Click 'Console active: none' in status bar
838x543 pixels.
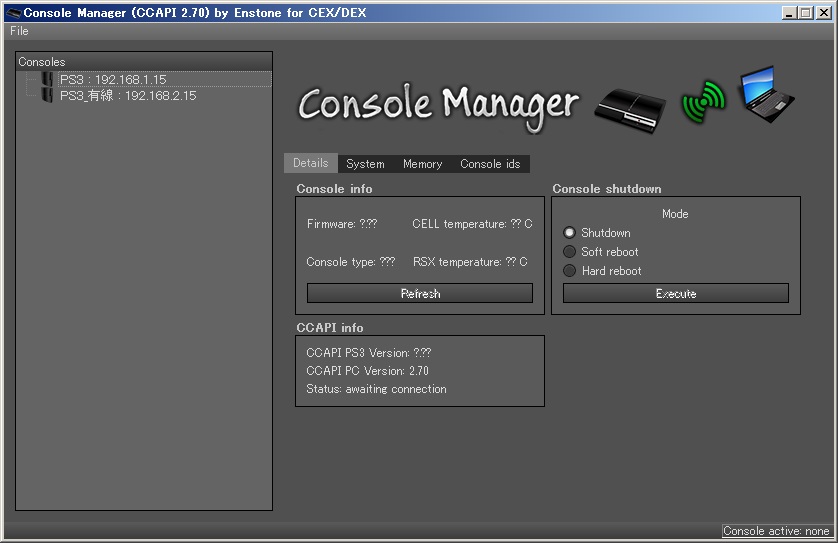(776, 531)
